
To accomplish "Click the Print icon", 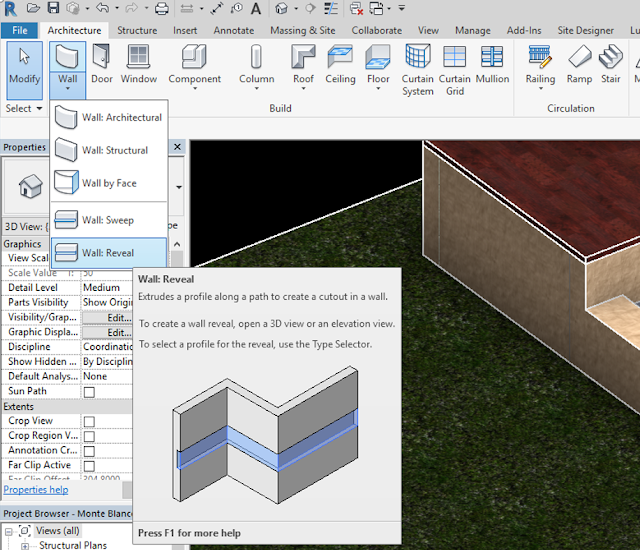I will tap(162, 8).
